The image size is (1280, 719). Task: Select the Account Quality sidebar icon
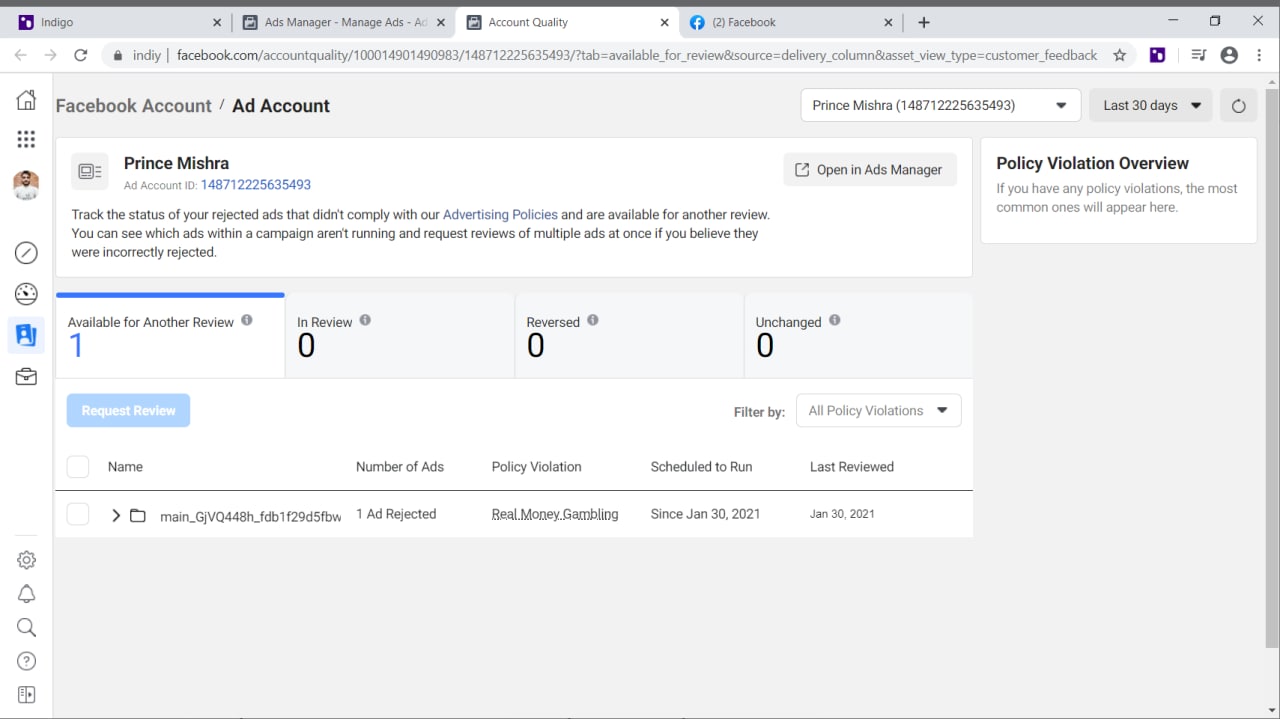26,335
